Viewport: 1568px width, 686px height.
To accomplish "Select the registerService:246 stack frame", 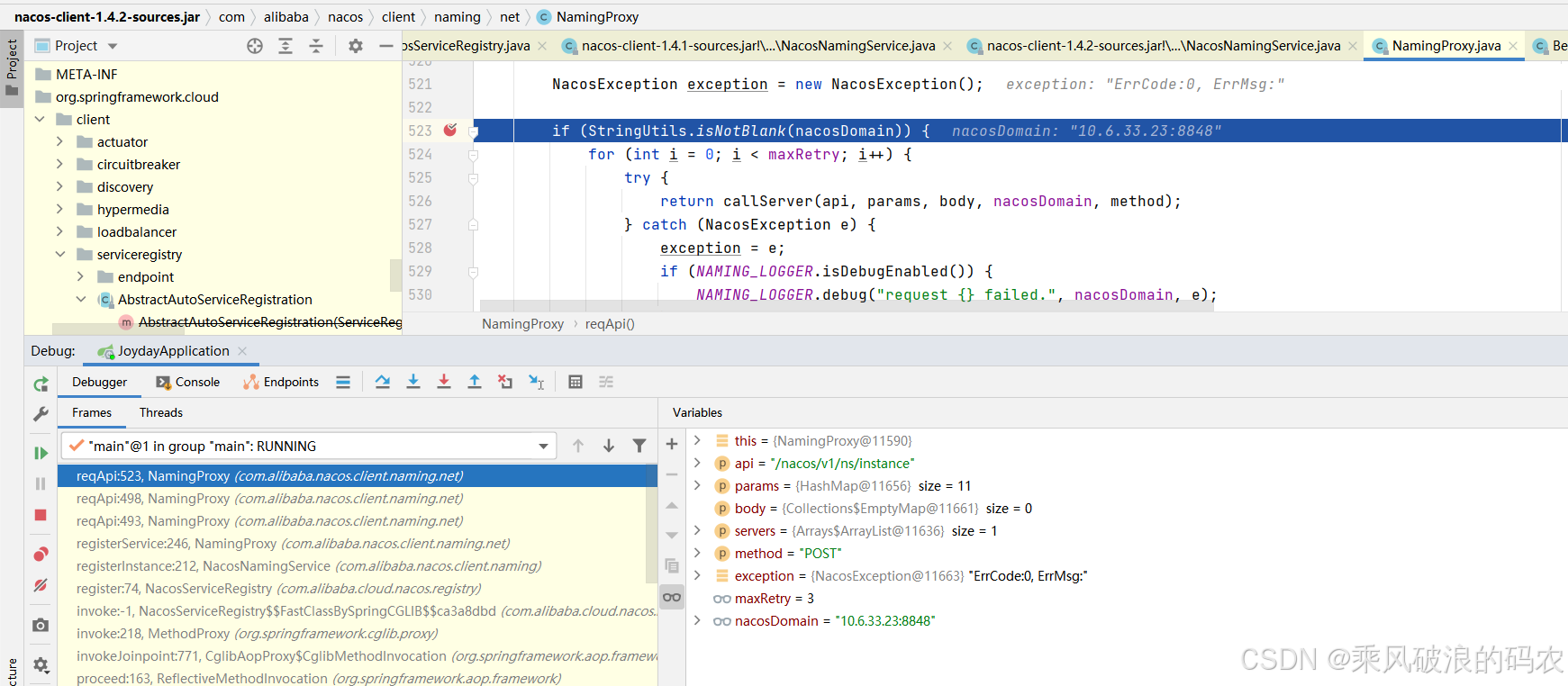I will (293, 544).
